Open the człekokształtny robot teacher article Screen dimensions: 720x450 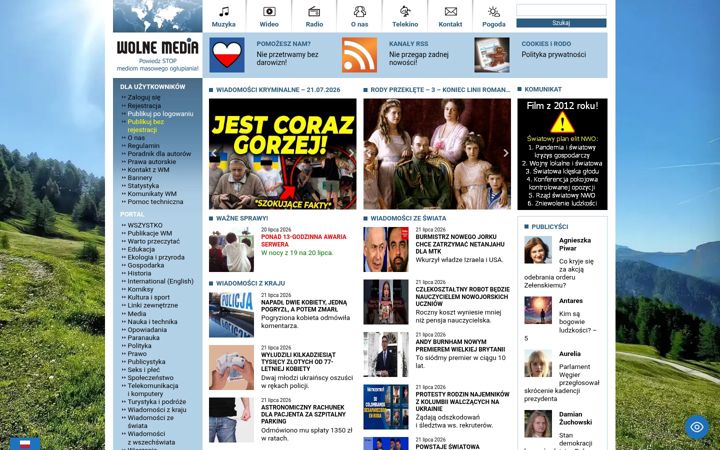tap(462, 297)
